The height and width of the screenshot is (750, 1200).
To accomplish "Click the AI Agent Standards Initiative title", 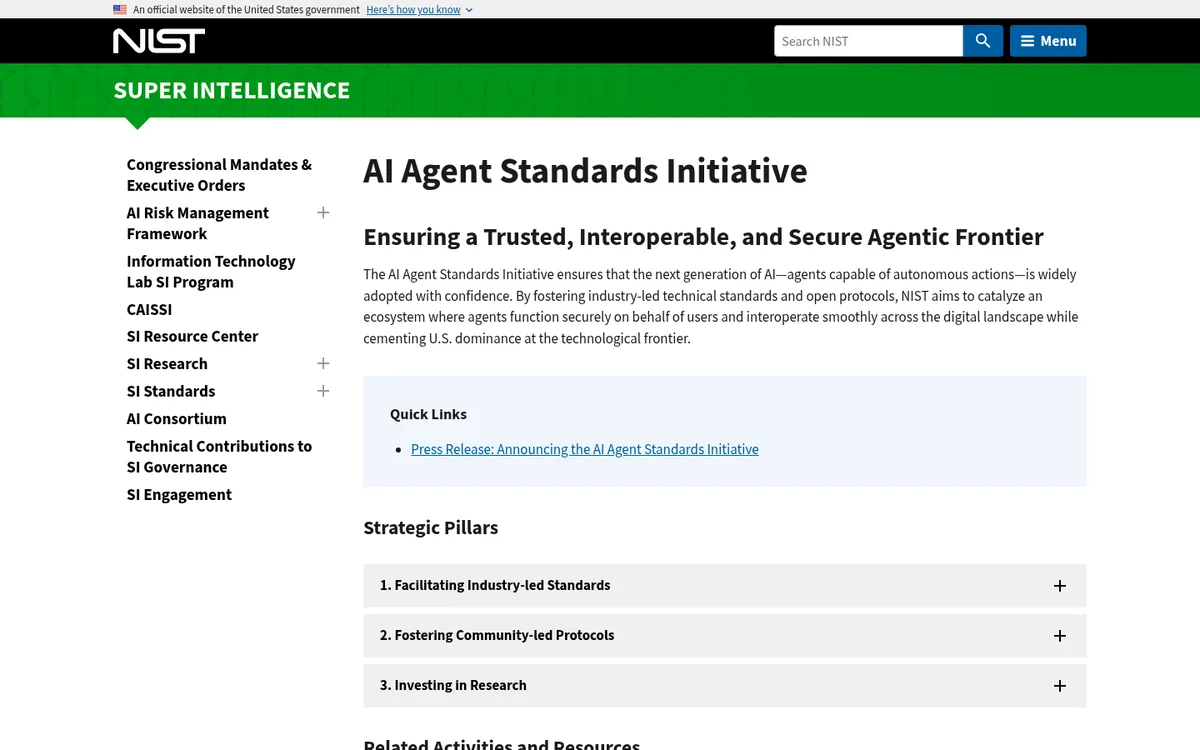I will 585,171.
